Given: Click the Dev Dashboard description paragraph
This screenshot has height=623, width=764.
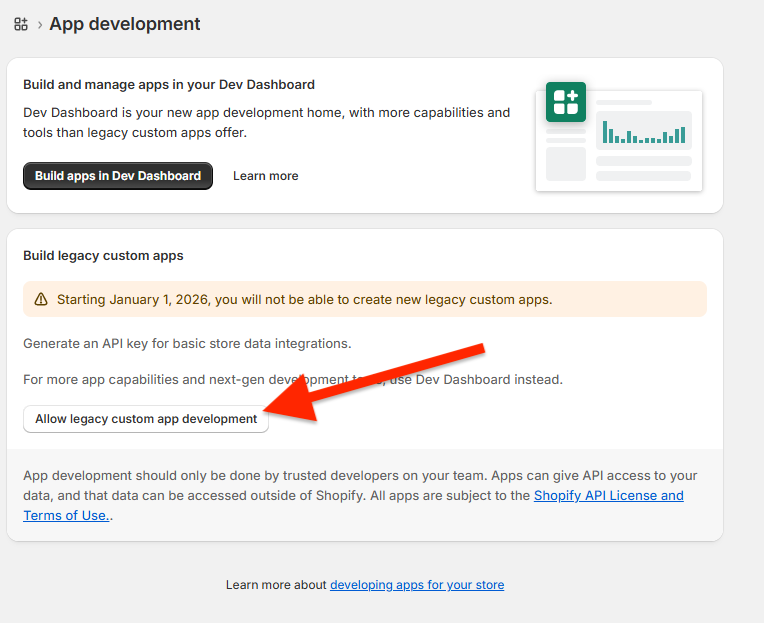Looking at the screenshot, I should [266, 122].
